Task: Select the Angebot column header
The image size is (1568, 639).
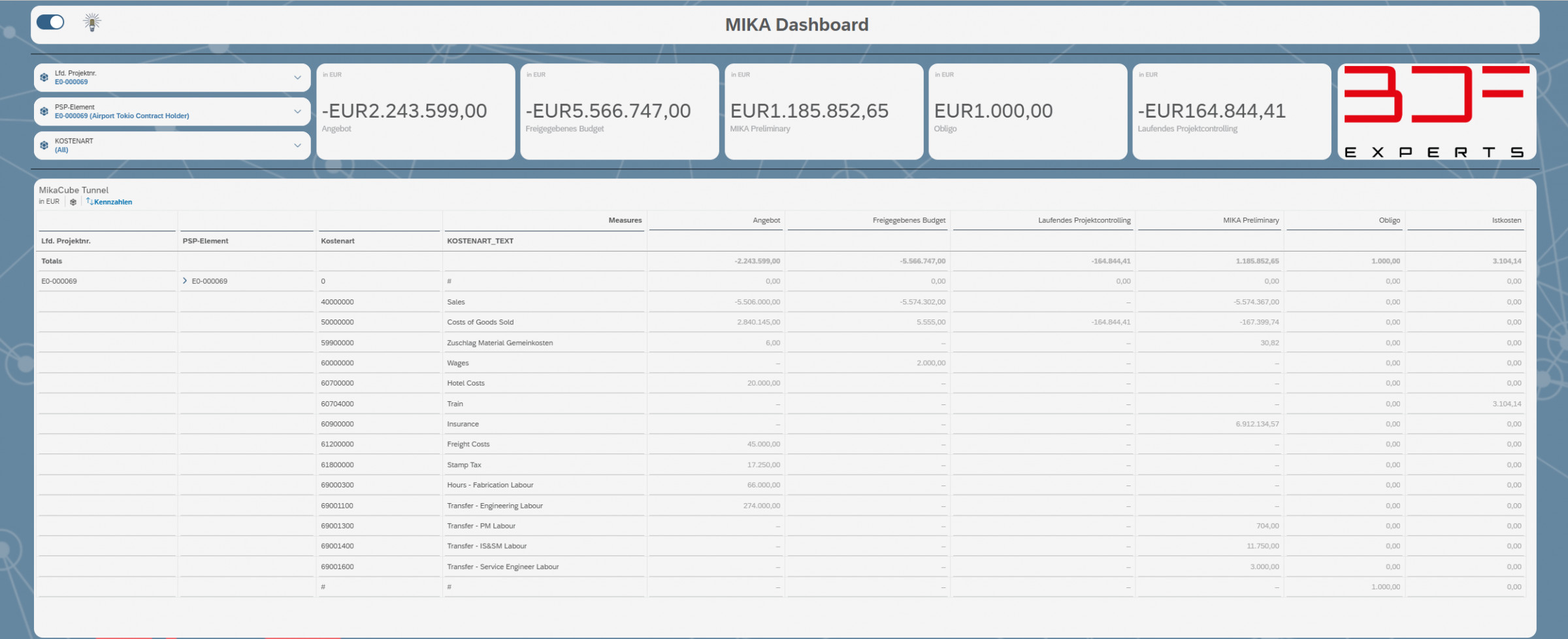Action: pyautogui.click(x=766, y=221)
